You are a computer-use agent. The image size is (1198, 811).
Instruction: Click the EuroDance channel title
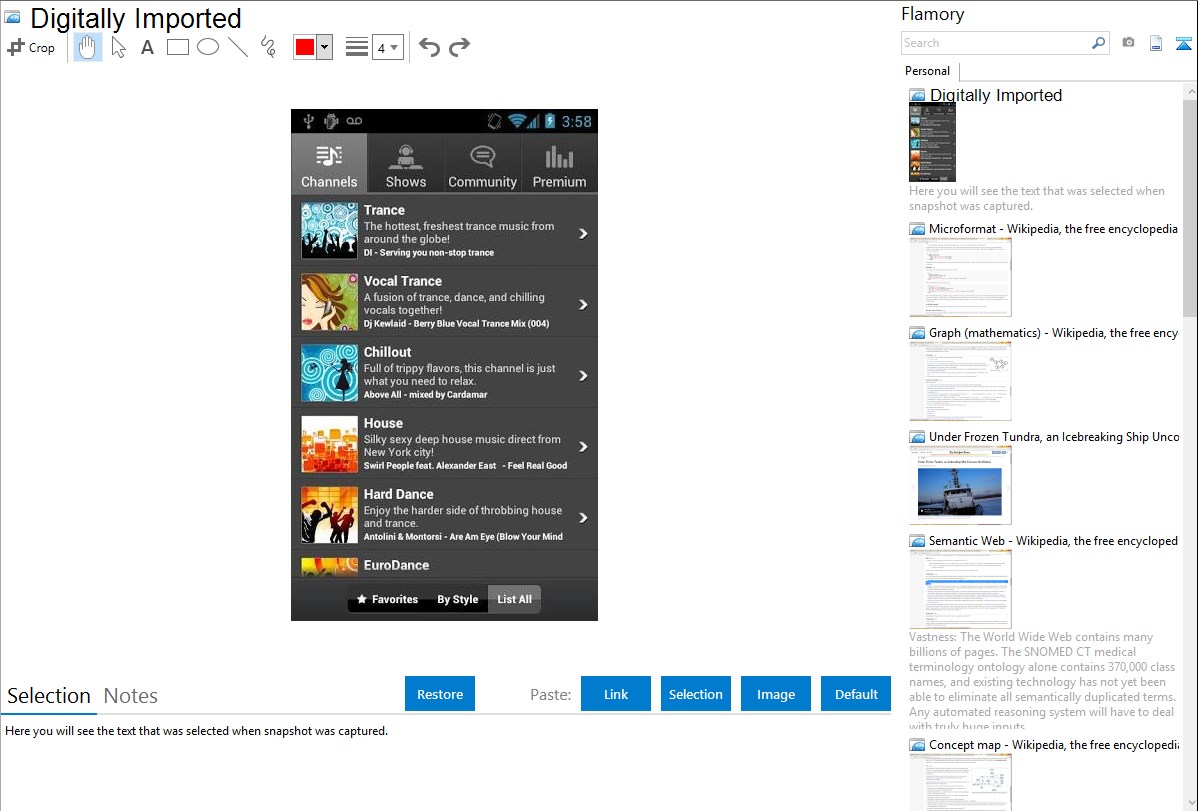tap(396, 566)
